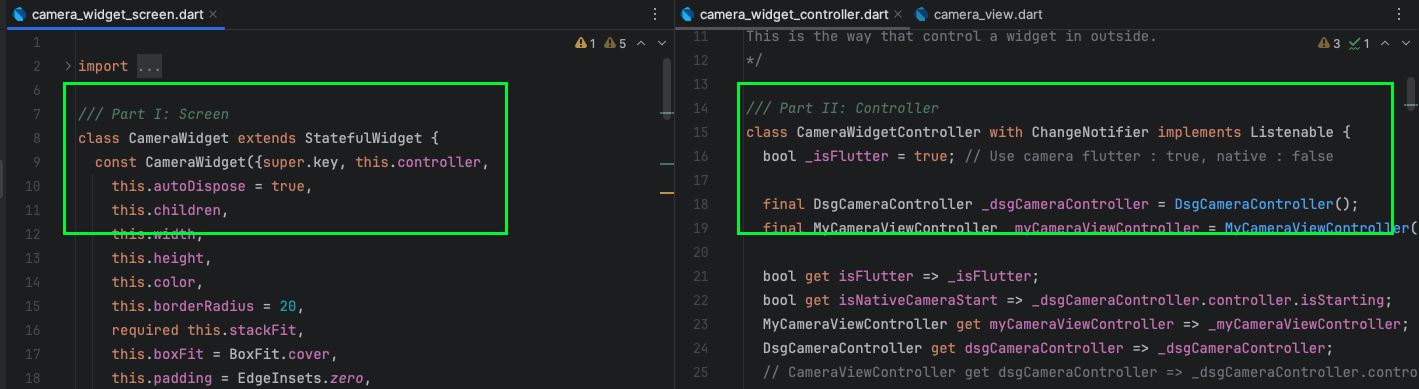
Task: Expand the folded import block arrow
Action: pyautogui.click(x=68, y=66)
